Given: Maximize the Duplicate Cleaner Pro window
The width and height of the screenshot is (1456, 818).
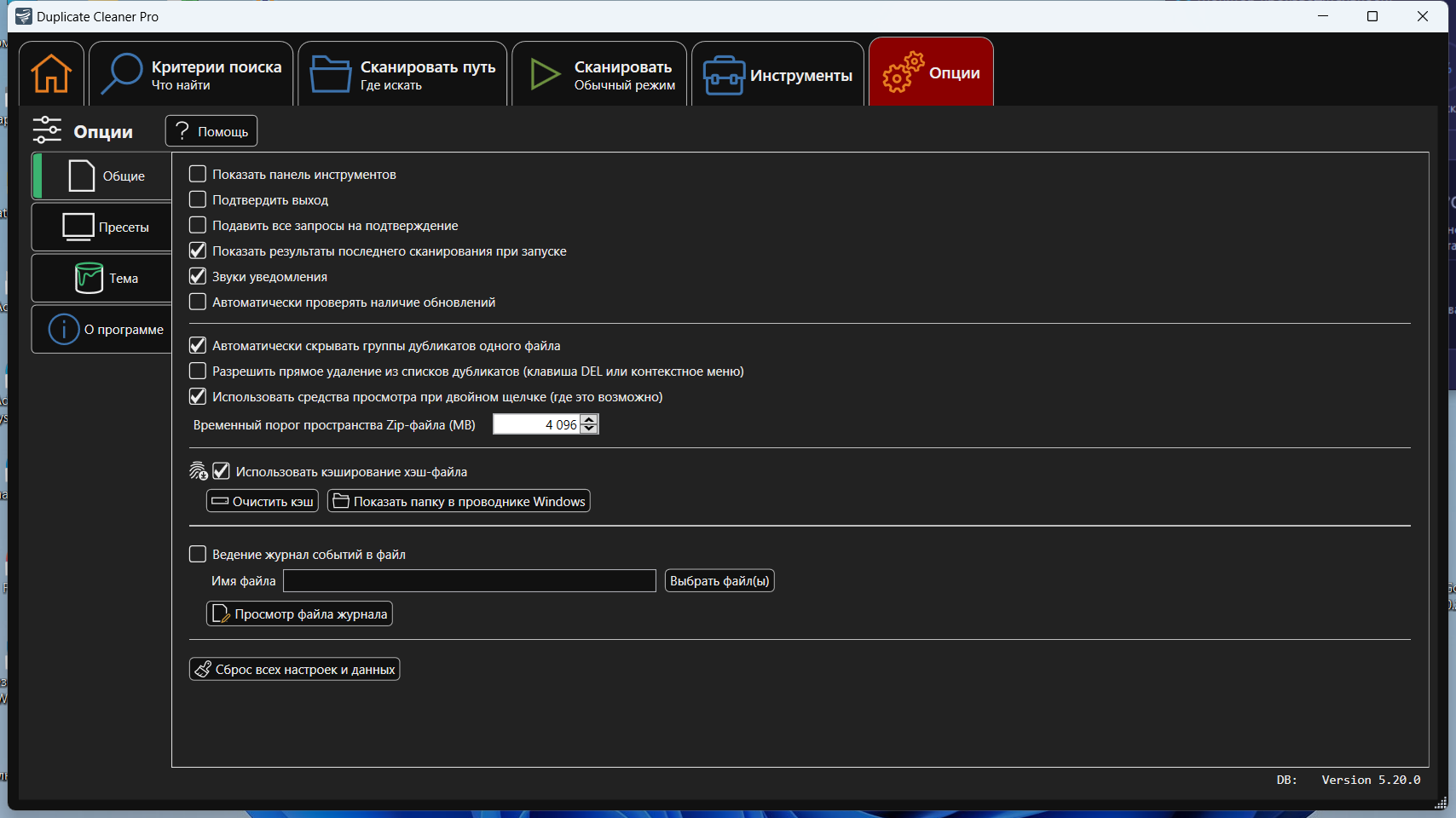Looking at the screenshot, I should pos(1372,16).
